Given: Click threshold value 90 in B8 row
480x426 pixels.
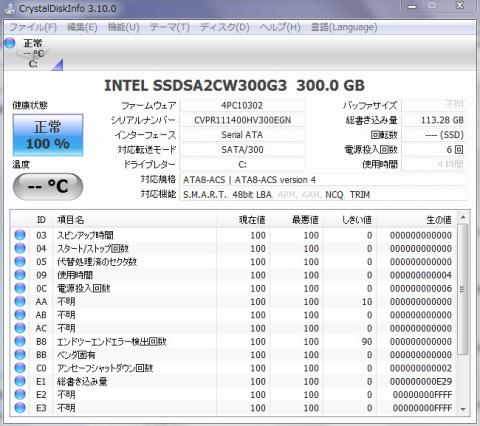Looking at the screenshot, I should 367,341.
